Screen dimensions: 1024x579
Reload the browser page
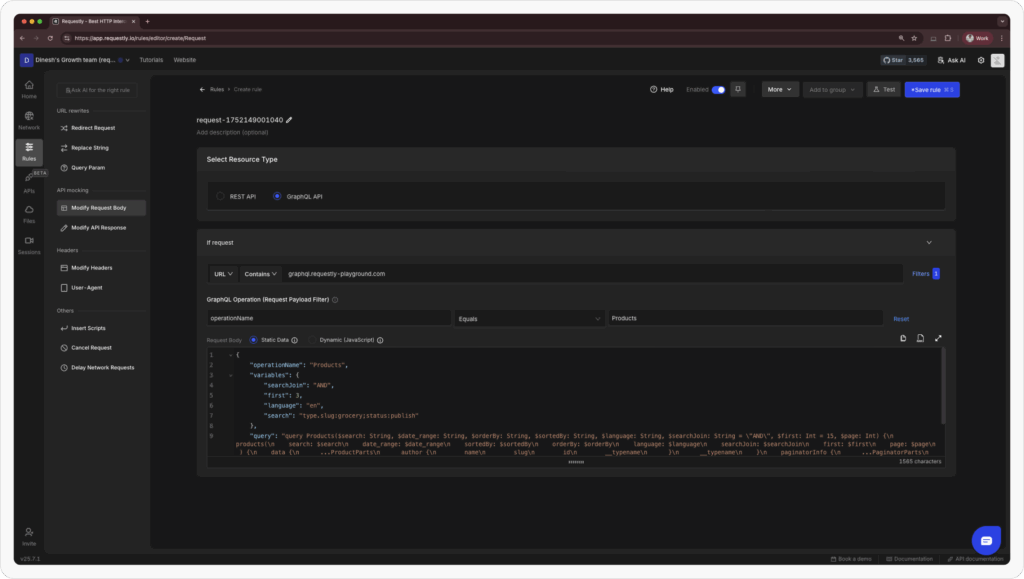point(50,38)
